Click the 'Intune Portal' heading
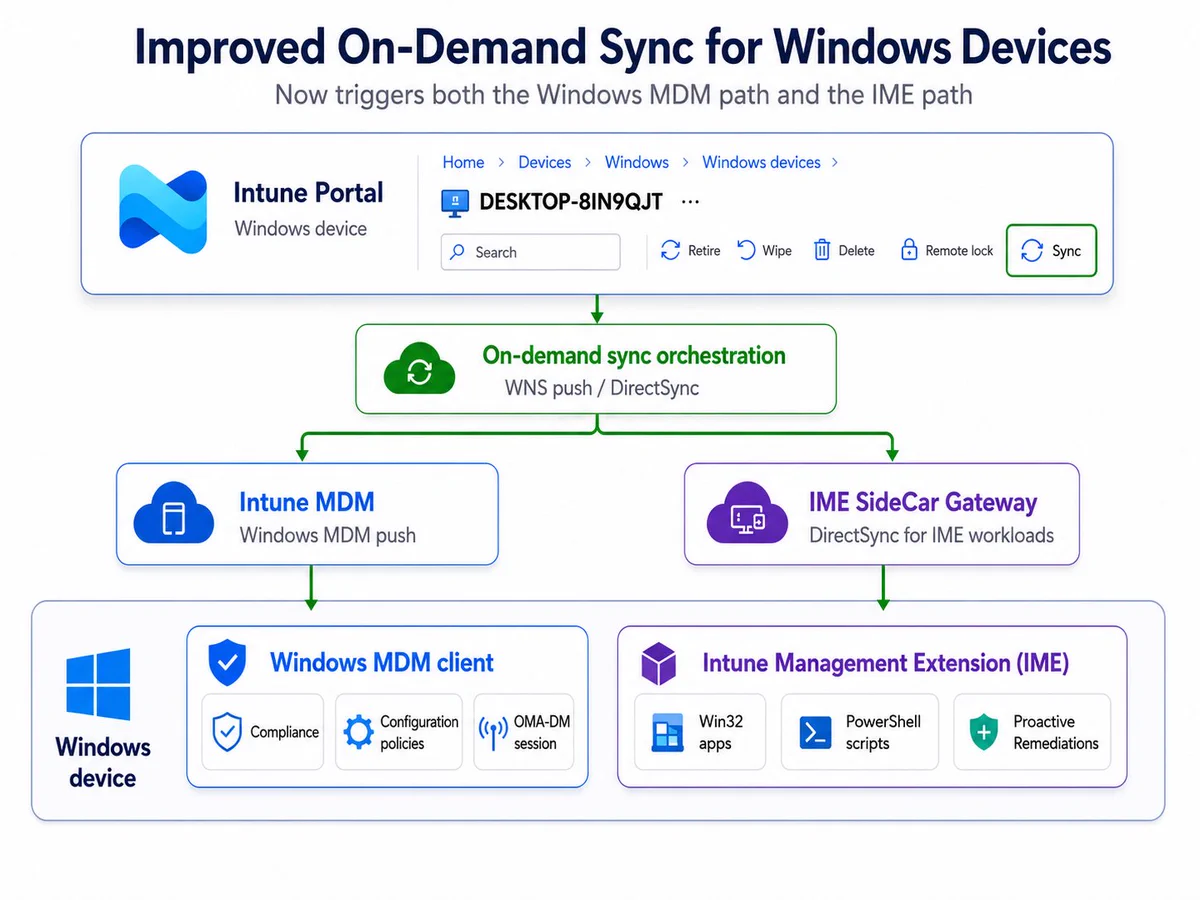This screenshot has width=1200, height=900. point(308,192)
